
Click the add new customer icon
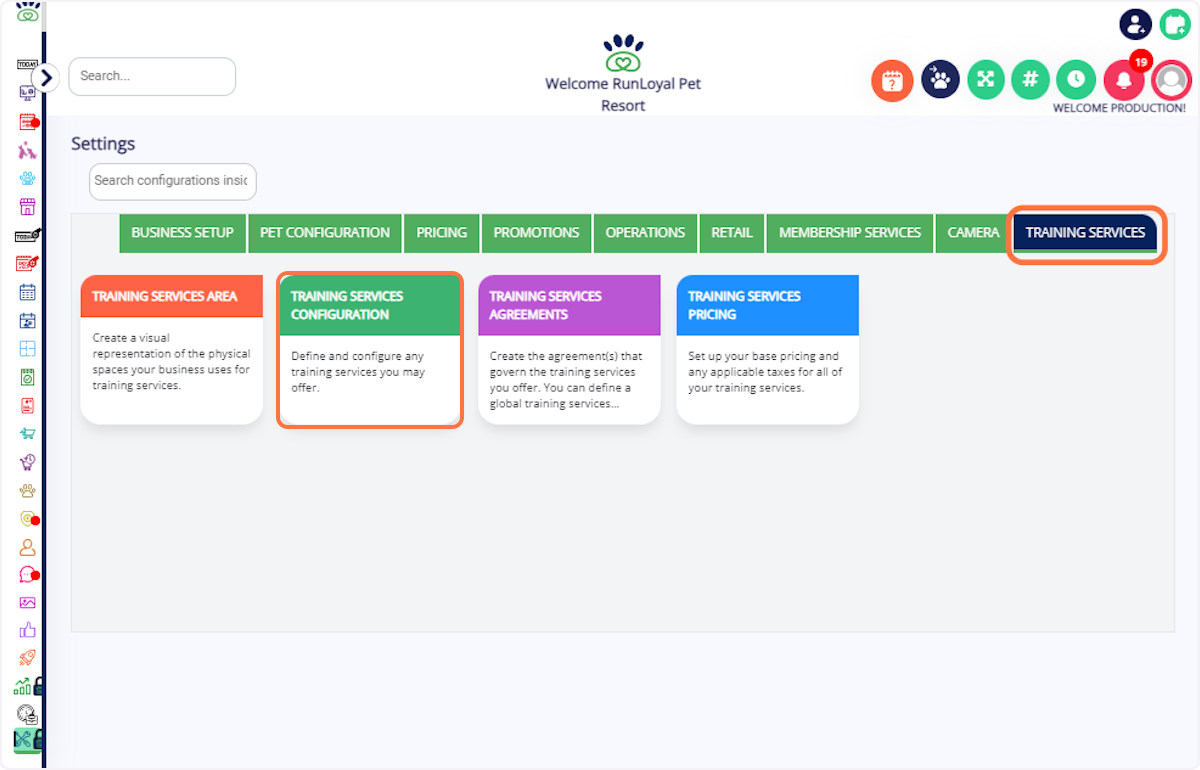[1135, 24]
